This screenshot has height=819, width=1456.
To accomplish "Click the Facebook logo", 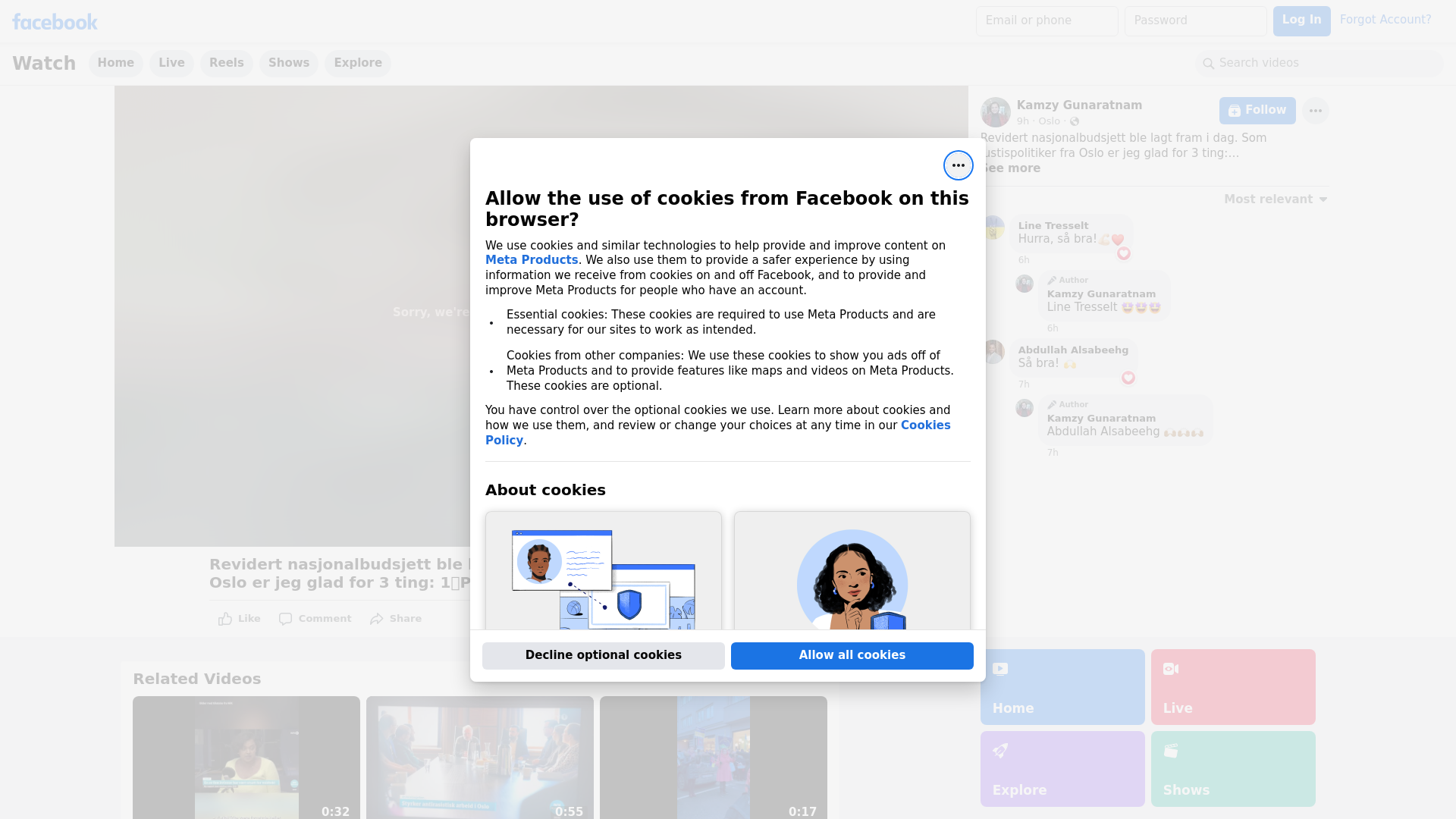I will coord(55,22).
